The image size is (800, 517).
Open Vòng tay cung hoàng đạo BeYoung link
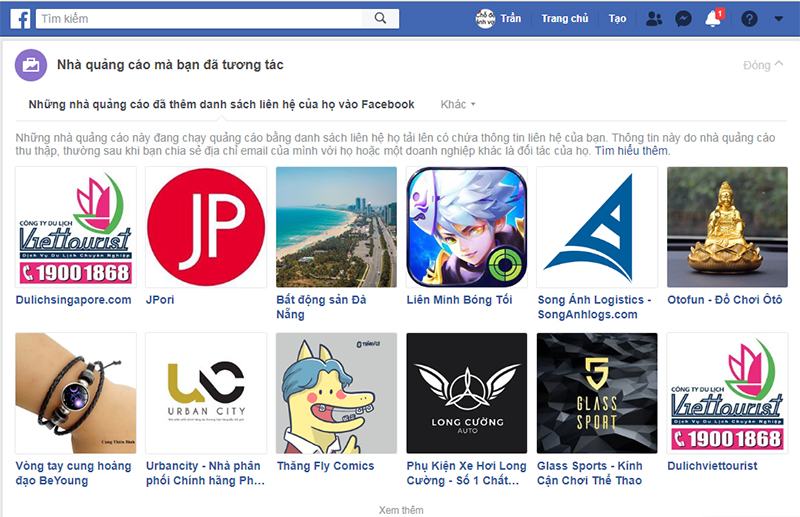(x=73, y=473)
